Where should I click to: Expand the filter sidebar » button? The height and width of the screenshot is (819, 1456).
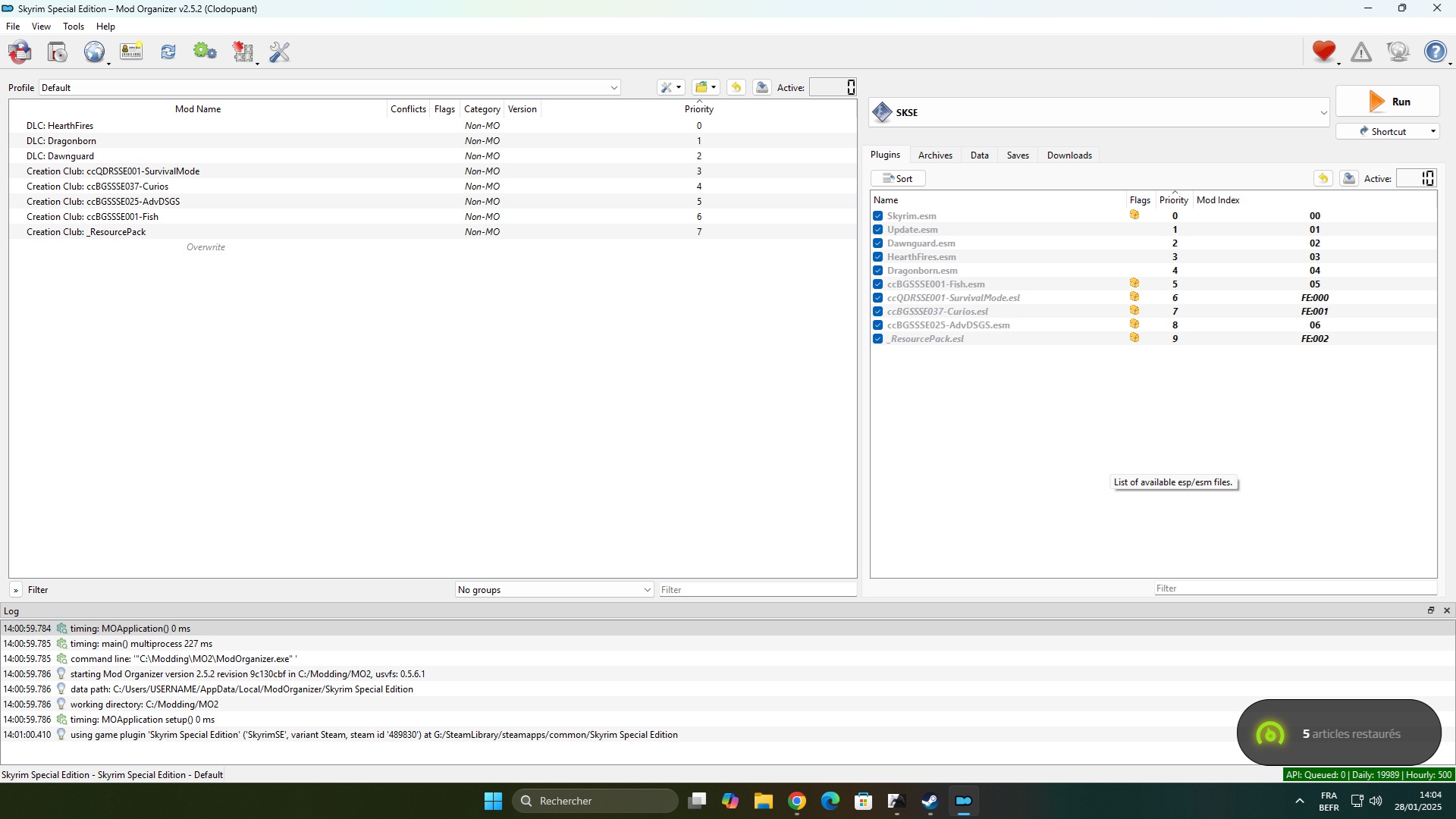click(x=16, y=590)
